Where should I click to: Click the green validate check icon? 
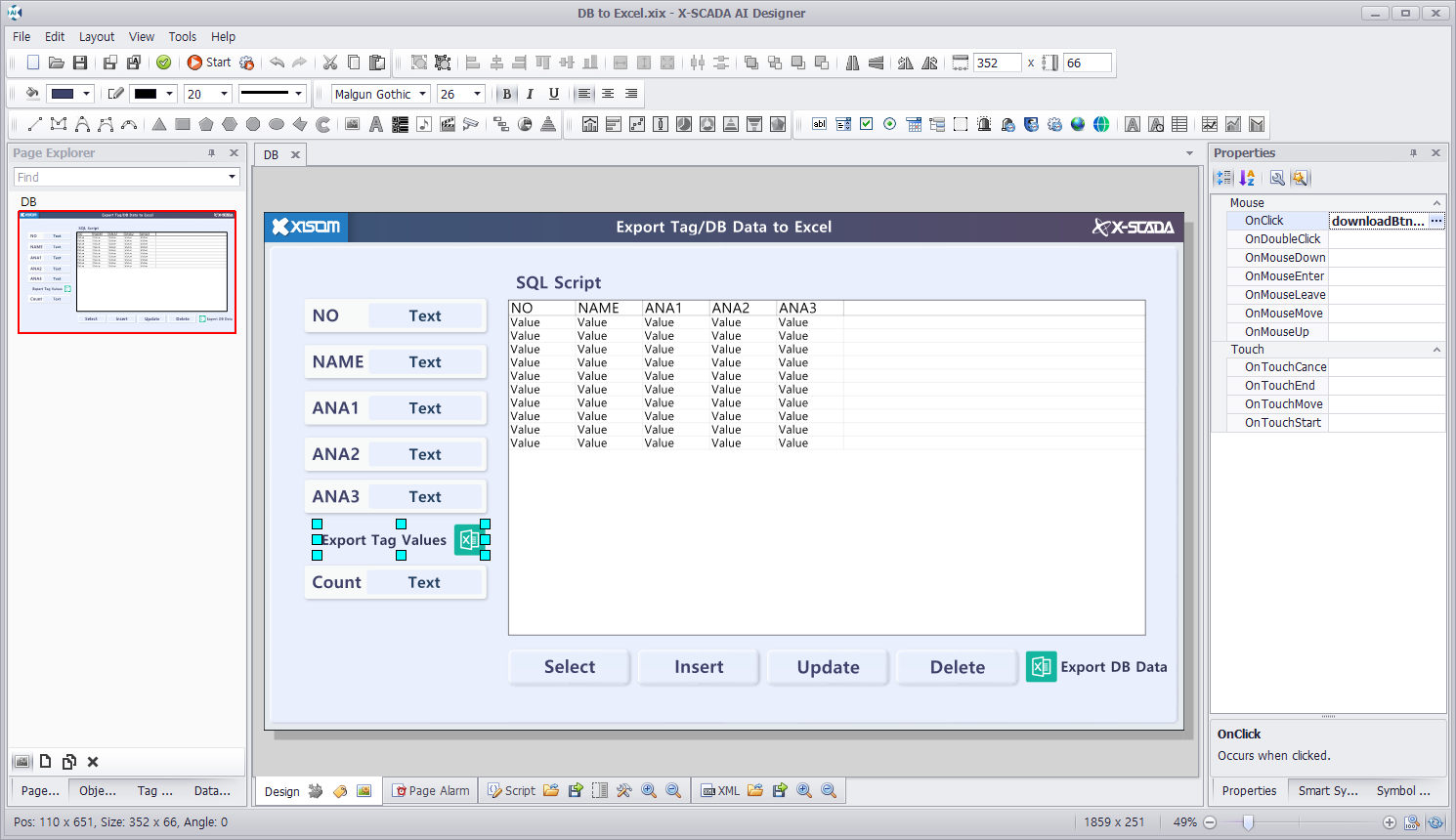164,63
